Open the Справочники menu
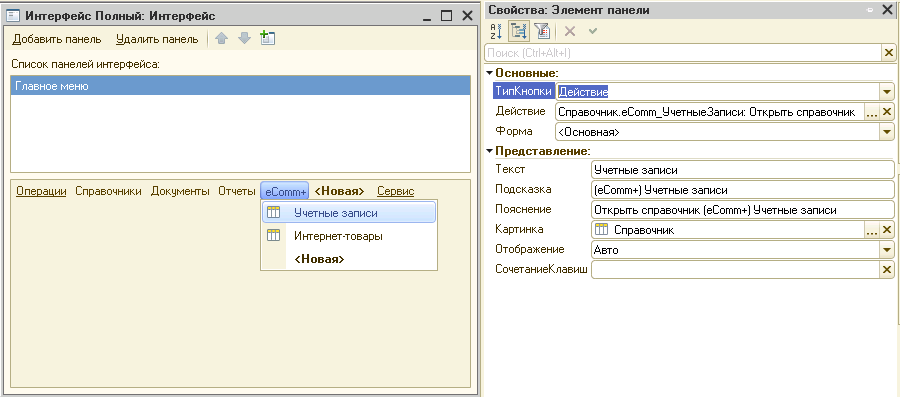 pos(108,191)
